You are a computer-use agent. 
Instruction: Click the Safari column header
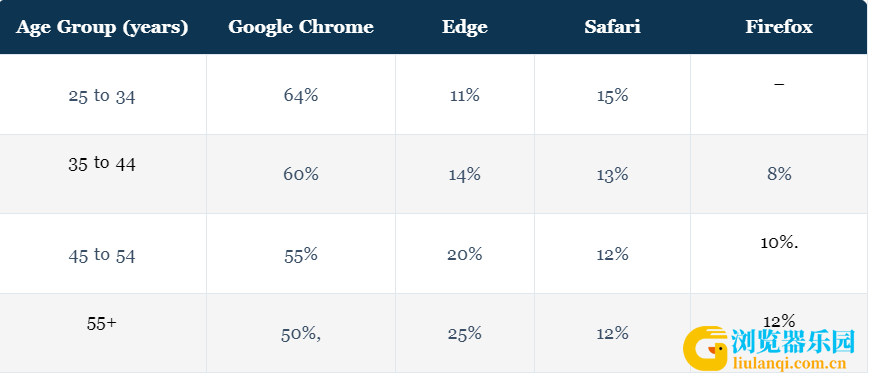pyautogui.click(x=612, y=27)
